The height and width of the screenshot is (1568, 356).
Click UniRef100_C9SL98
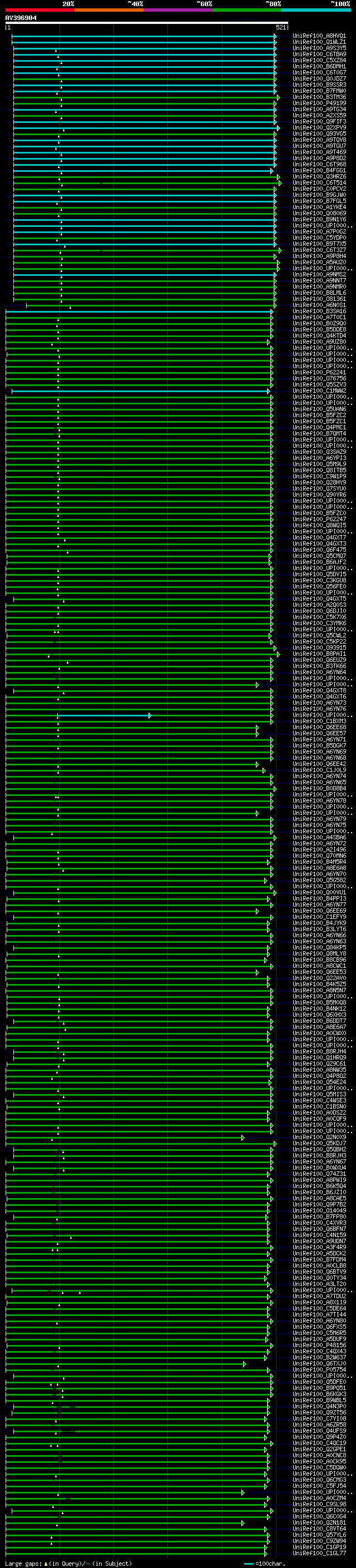point(319,1504)
